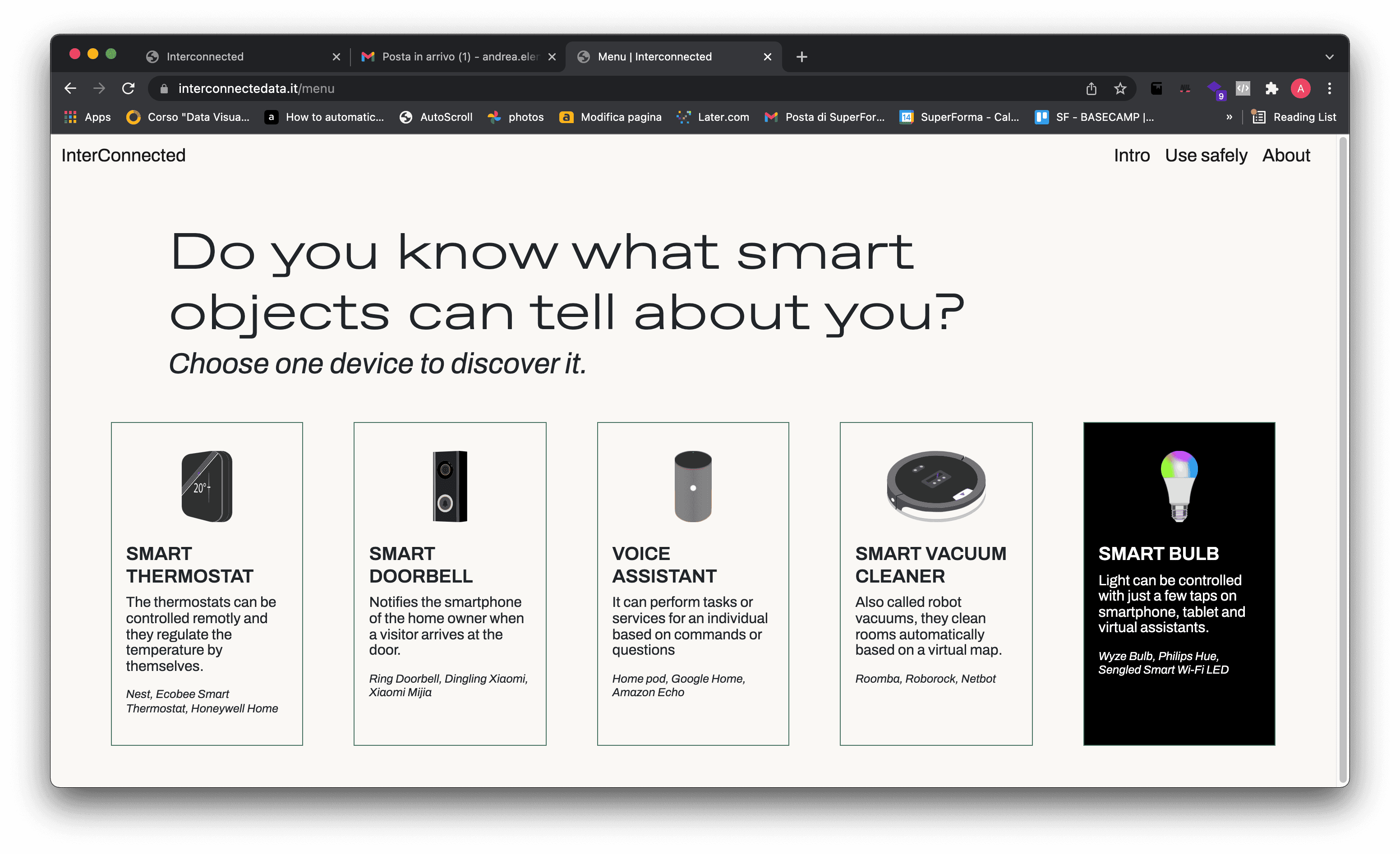This screenshot has height=854, width=1400.
Task: Click the page vertical scrollbar
Action: 1343,460
